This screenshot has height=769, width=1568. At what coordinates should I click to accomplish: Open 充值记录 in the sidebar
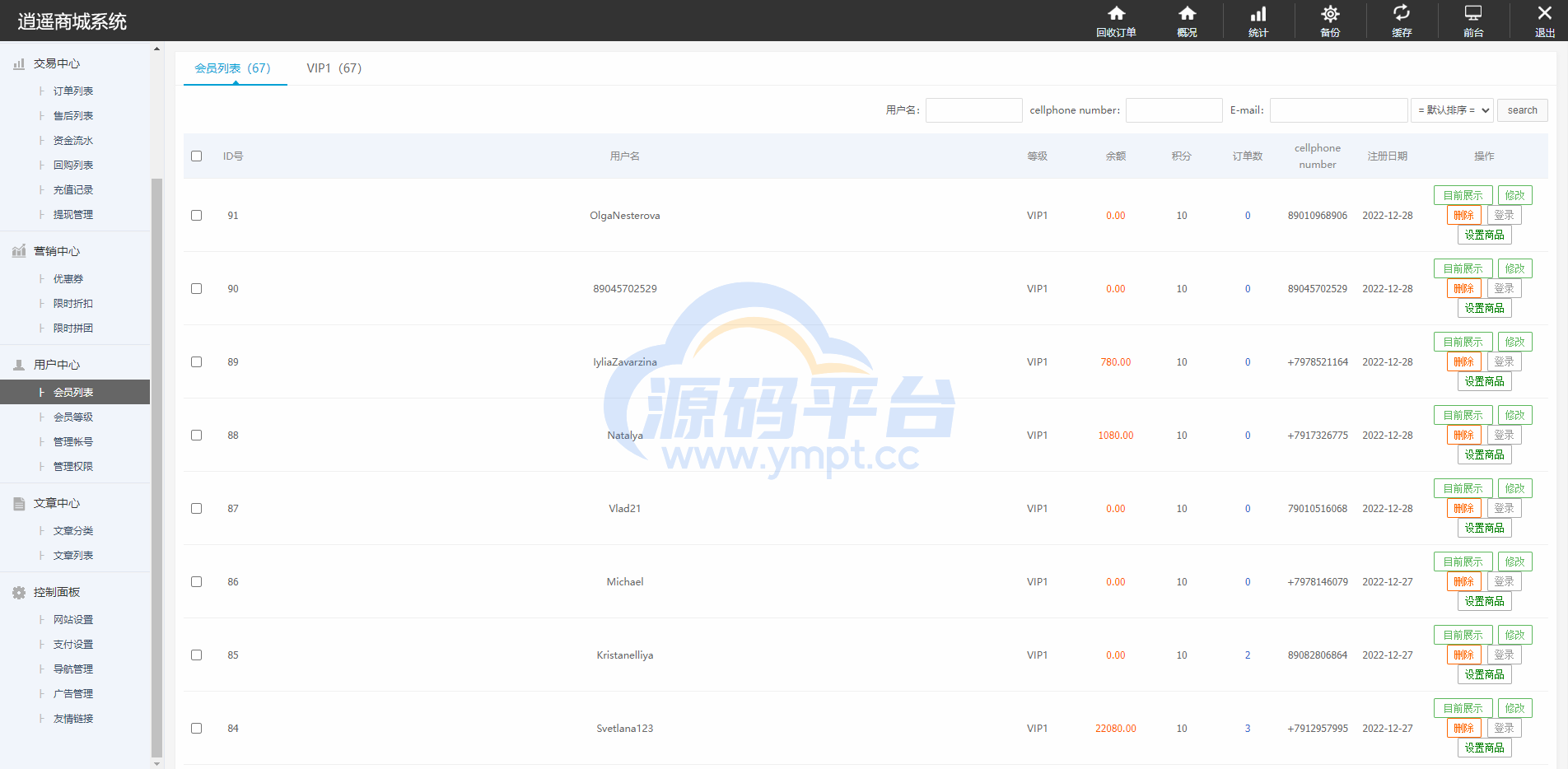73,189
